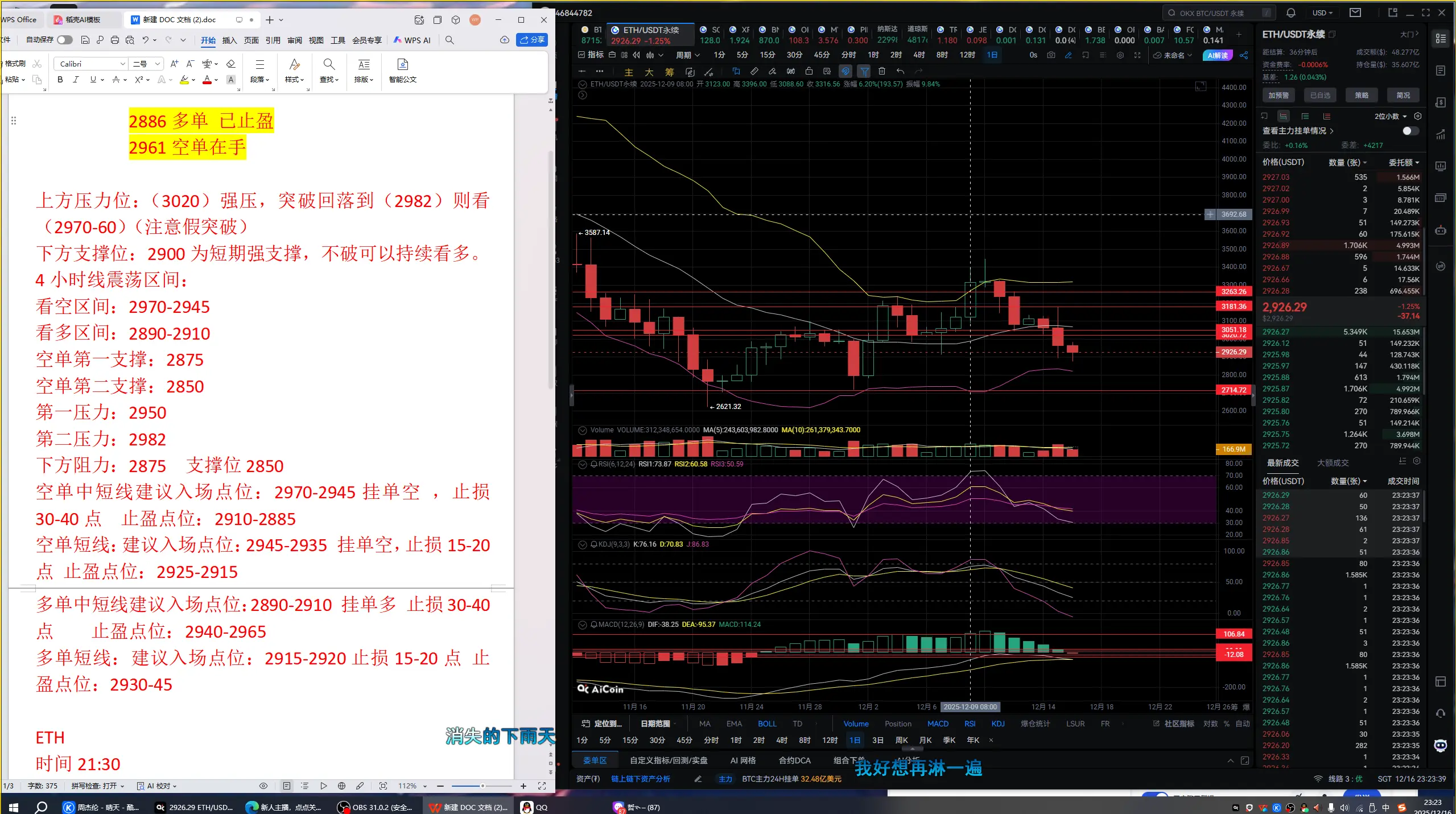The height and width of the screenshot is (814, 1456).
Task: Click the undo arrow in chart toolbar
Action: pos(900,71)
